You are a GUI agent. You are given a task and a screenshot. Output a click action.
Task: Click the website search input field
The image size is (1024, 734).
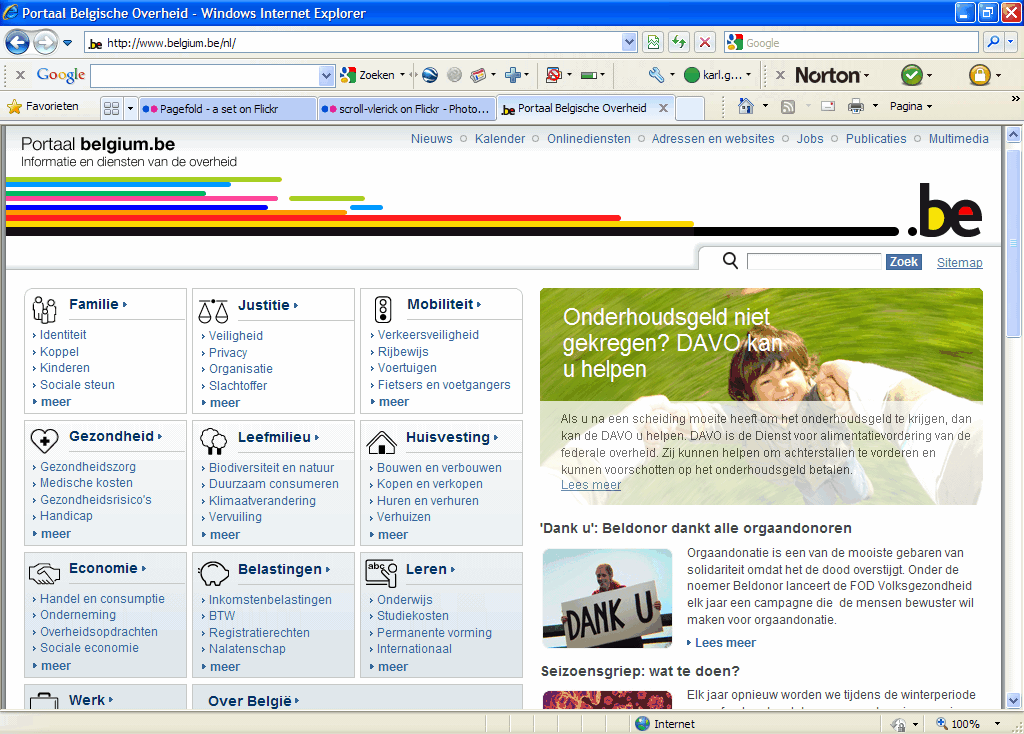(x=814, y=262)
